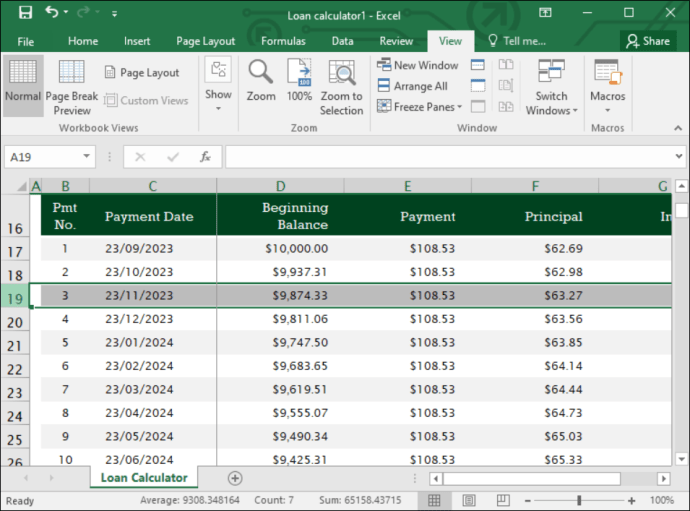Enable Page Layout view from status bar
This screenshot has width=690, height=511.
469,500
